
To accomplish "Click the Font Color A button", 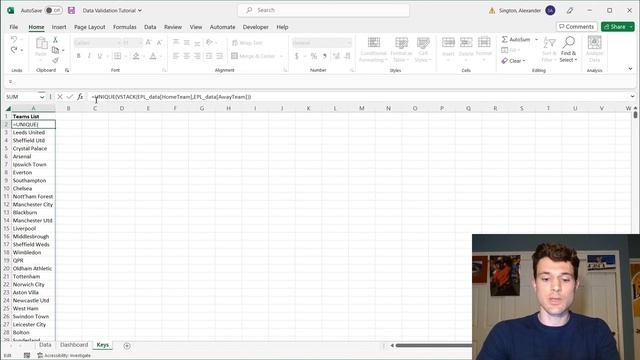I will (x=153, y=56).
